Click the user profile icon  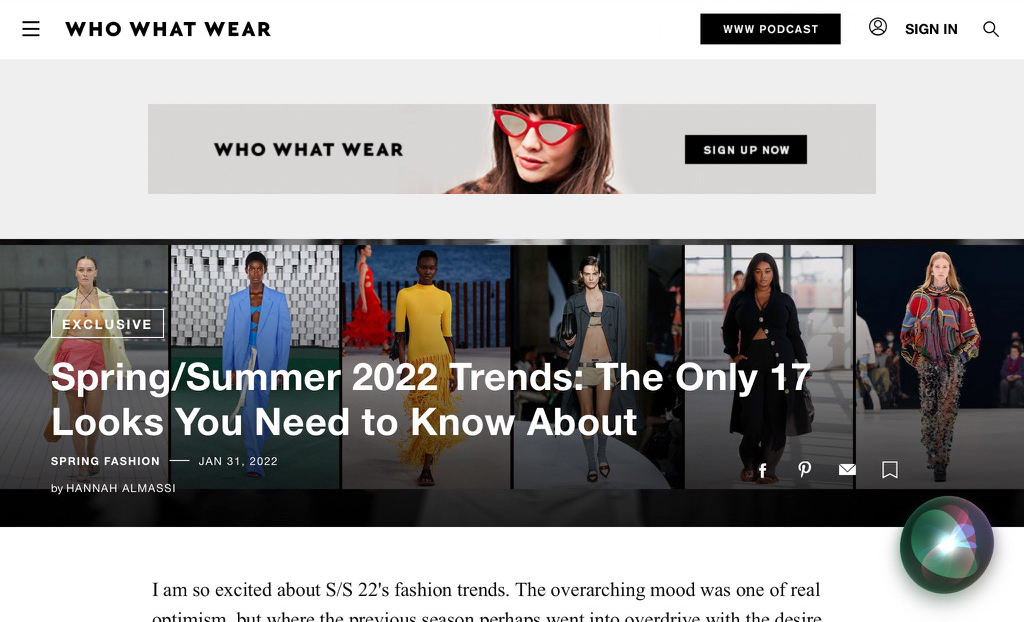(878, 27)
